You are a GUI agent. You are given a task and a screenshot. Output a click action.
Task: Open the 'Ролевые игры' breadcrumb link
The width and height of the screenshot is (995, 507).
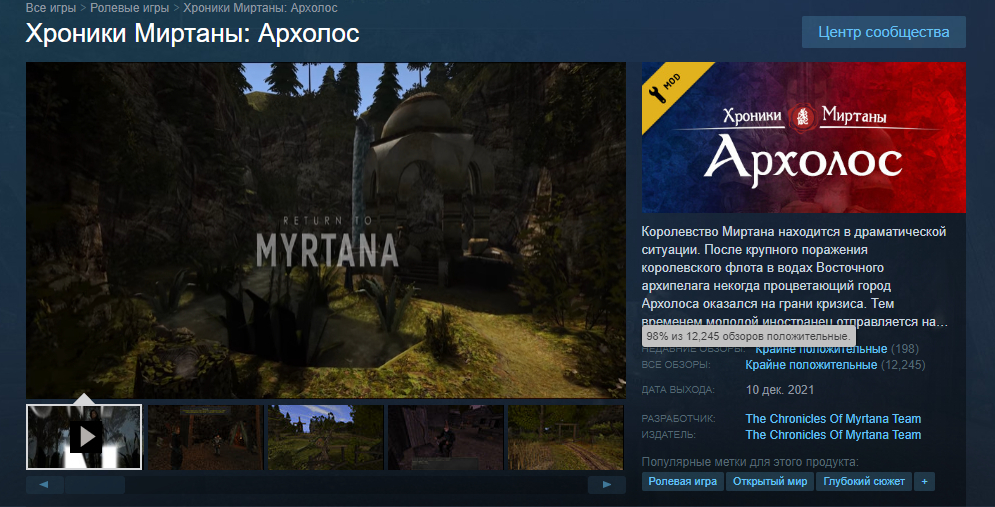tap(129, 8)
